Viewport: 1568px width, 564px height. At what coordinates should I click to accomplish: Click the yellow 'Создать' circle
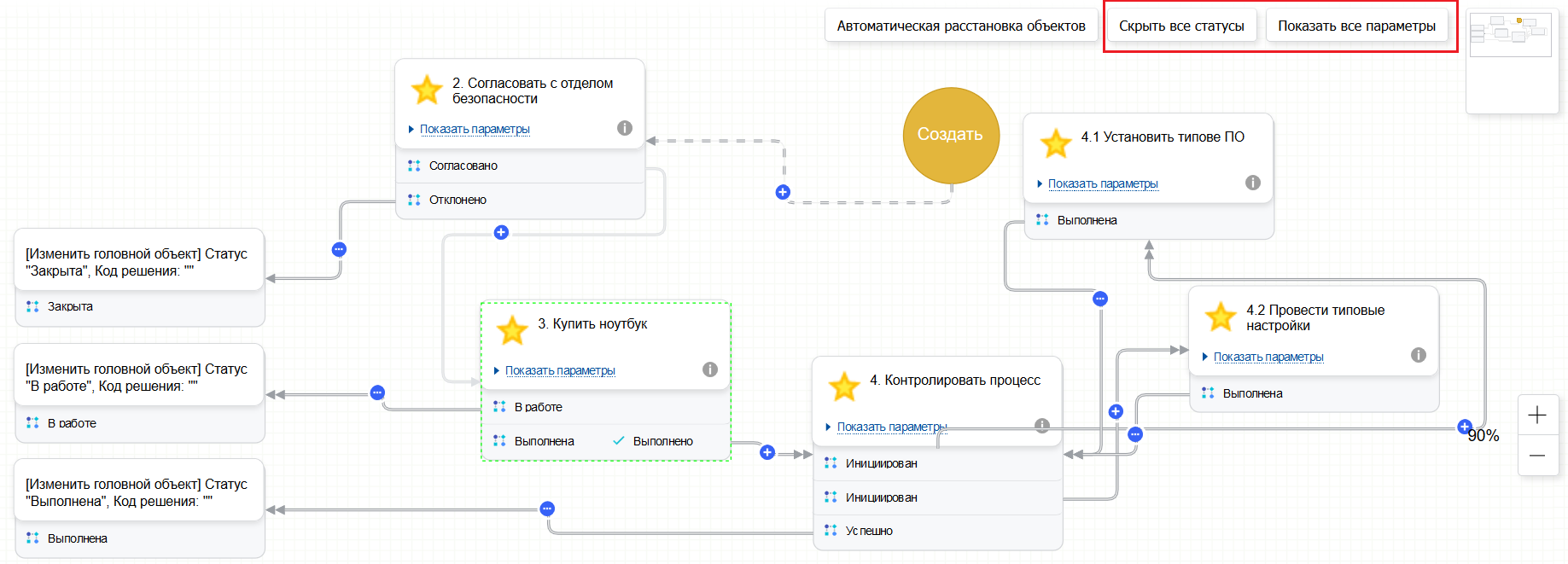click(950, 135)
